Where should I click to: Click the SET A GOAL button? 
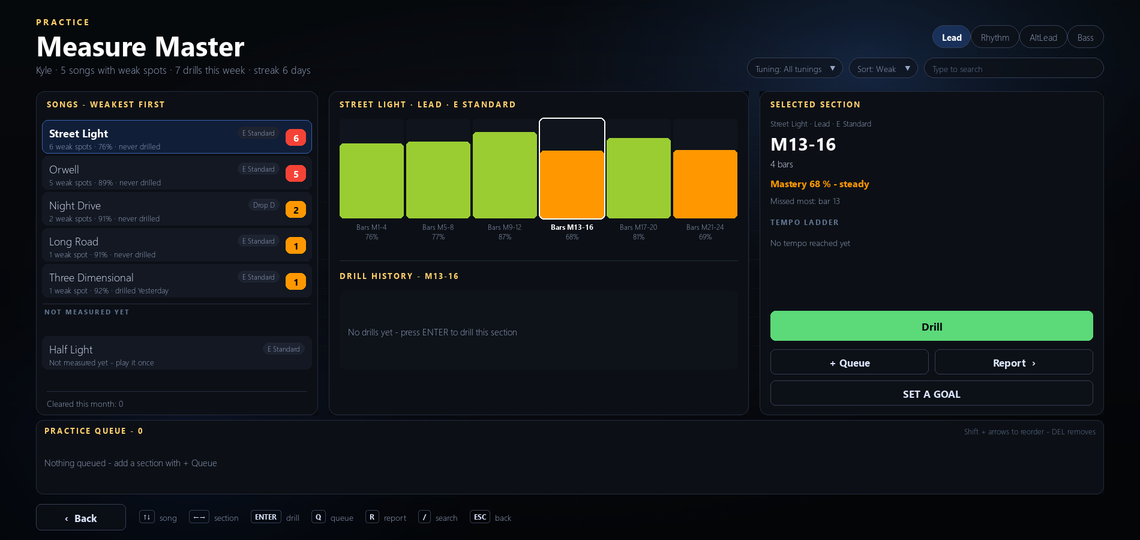coord(931,393)
